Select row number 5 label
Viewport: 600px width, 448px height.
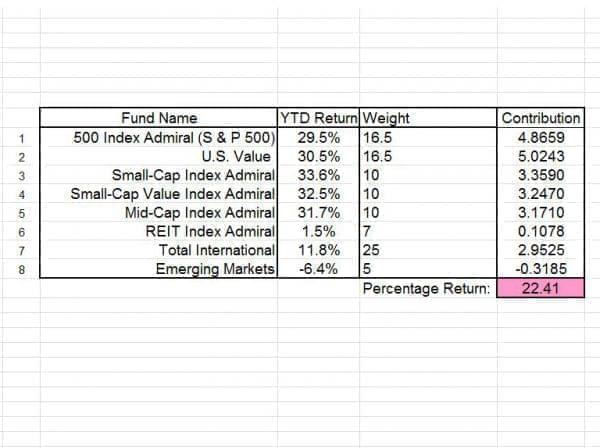[21, 214]
